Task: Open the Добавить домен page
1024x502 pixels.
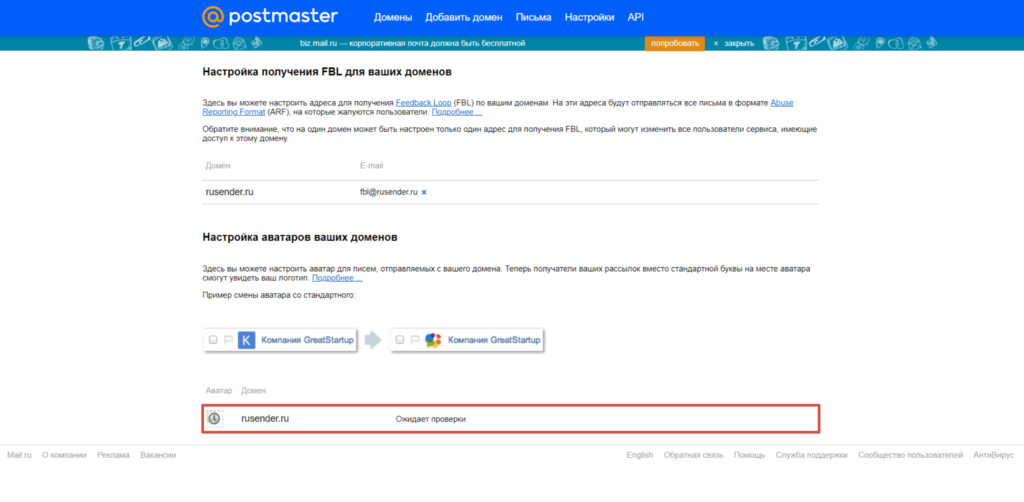Action: click(x=464, y=18)
